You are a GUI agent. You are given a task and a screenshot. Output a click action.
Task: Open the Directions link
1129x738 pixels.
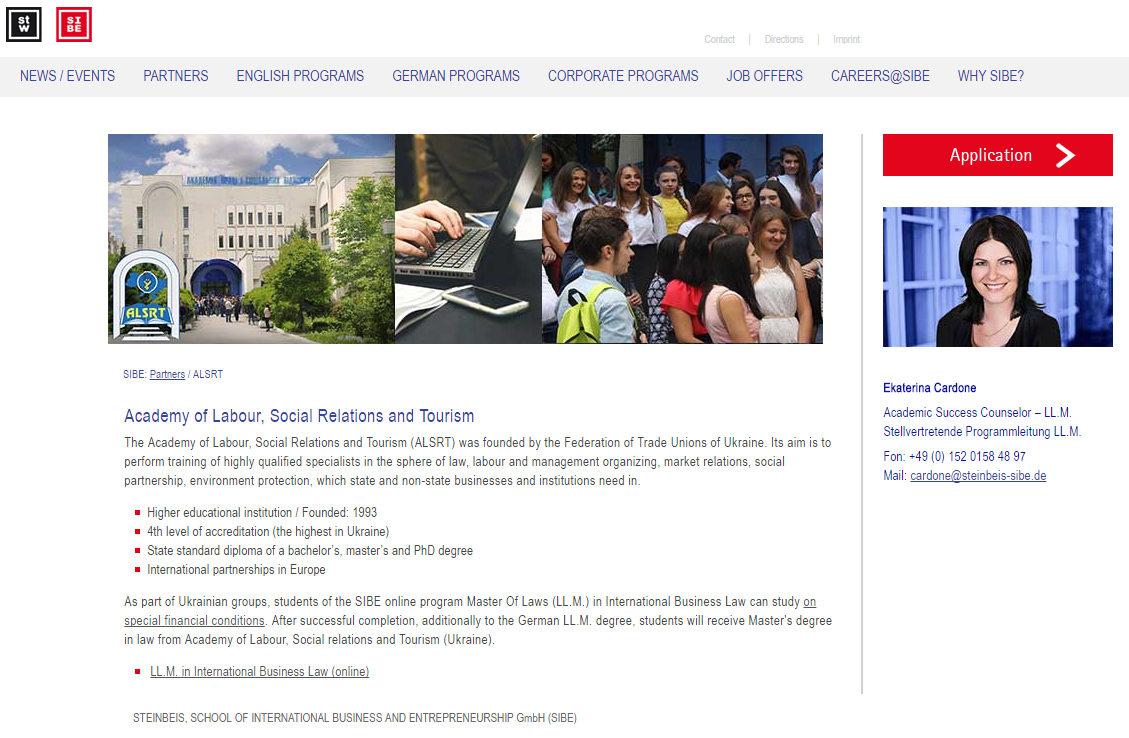pos(783,39)
